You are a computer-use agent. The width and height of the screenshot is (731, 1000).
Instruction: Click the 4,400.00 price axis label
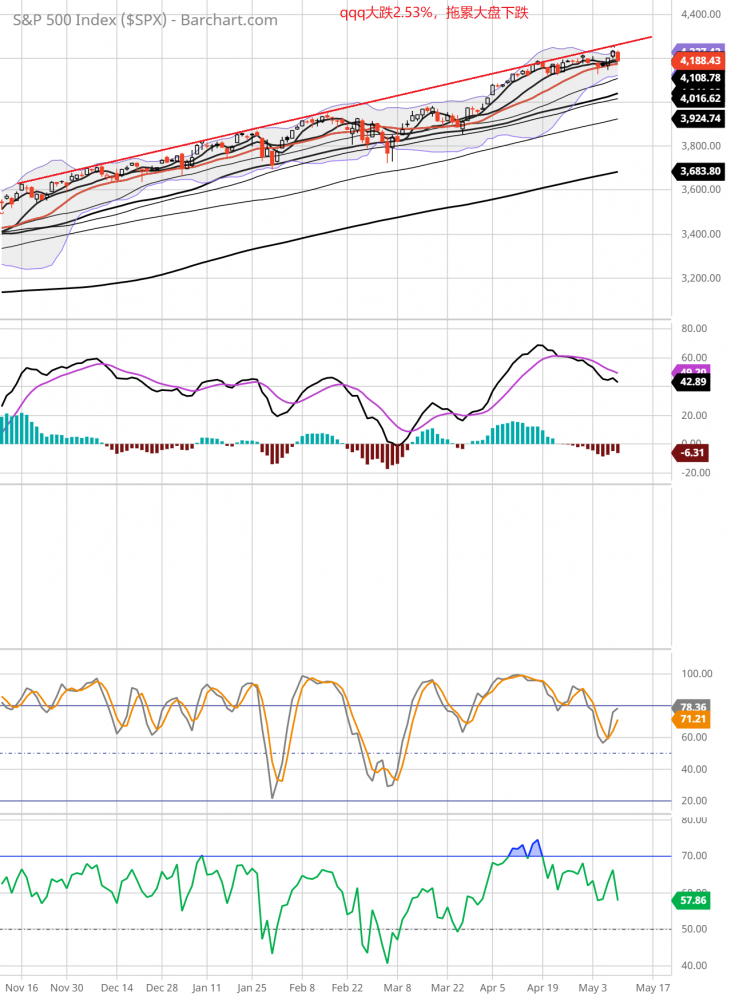(x=700, y=16)
